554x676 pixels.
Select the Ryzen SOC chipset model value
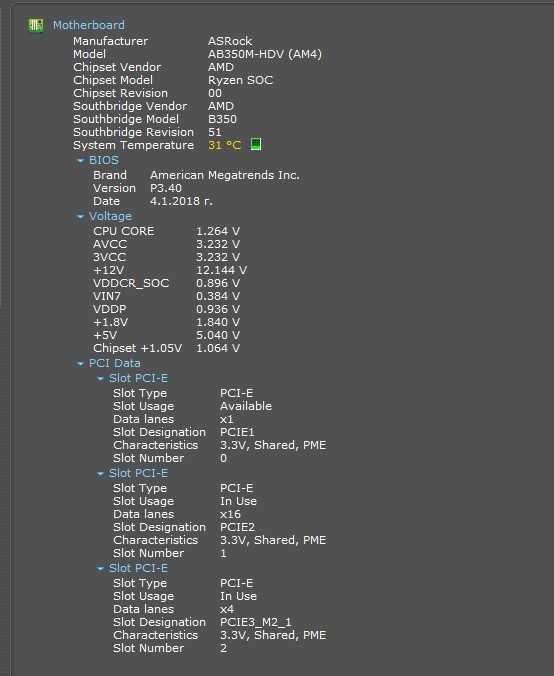[x=240, y=80]
